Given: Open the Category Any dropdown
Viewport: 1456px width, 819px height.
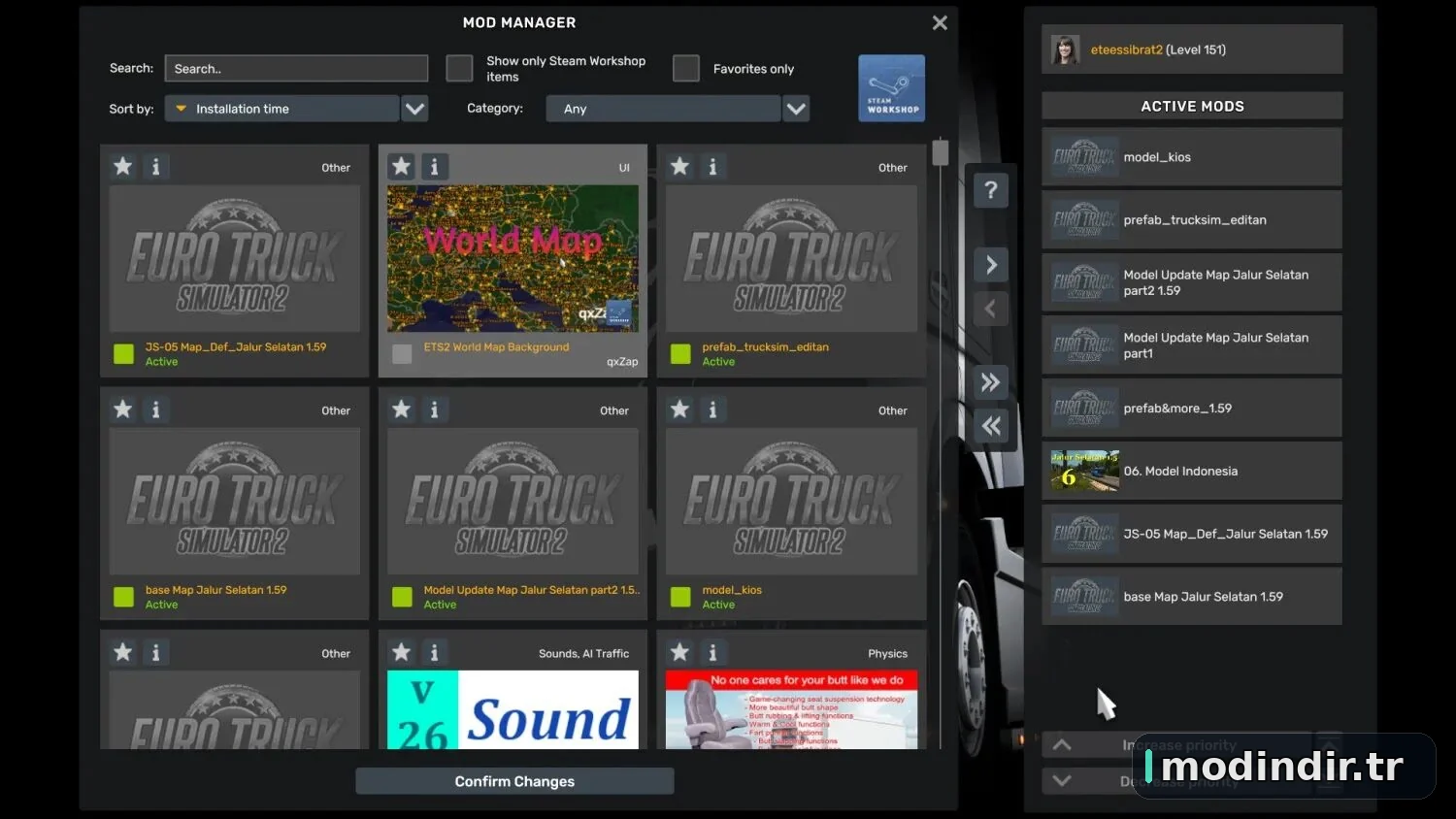Looking at the screenshot, I should [x=663, y=109].
